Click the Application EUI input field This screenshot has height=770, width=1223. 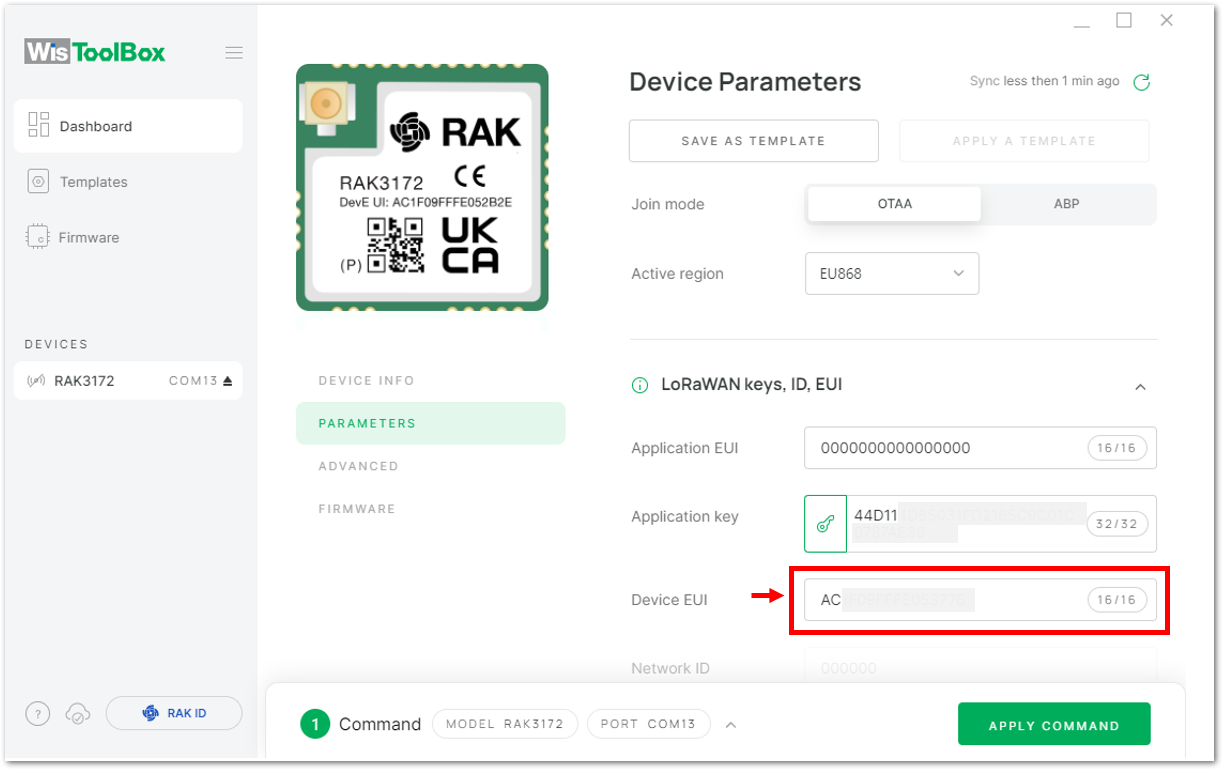[980, 448]
